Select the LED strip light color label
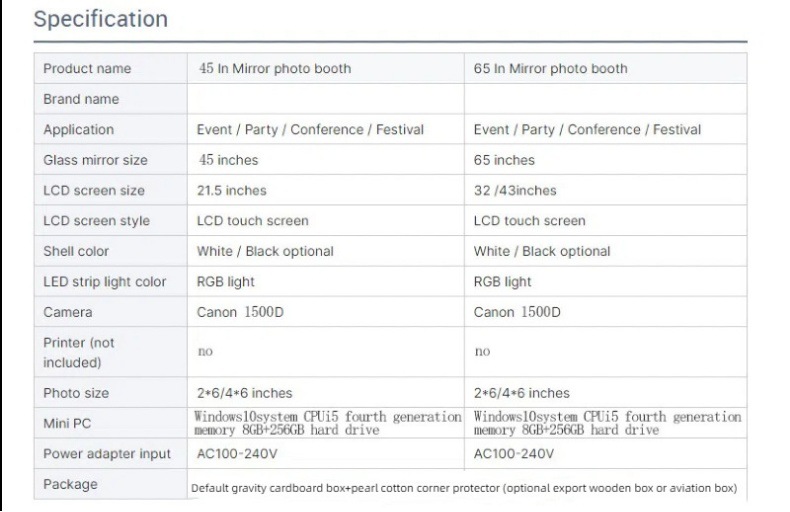The image size is (790, 512). 105,282
